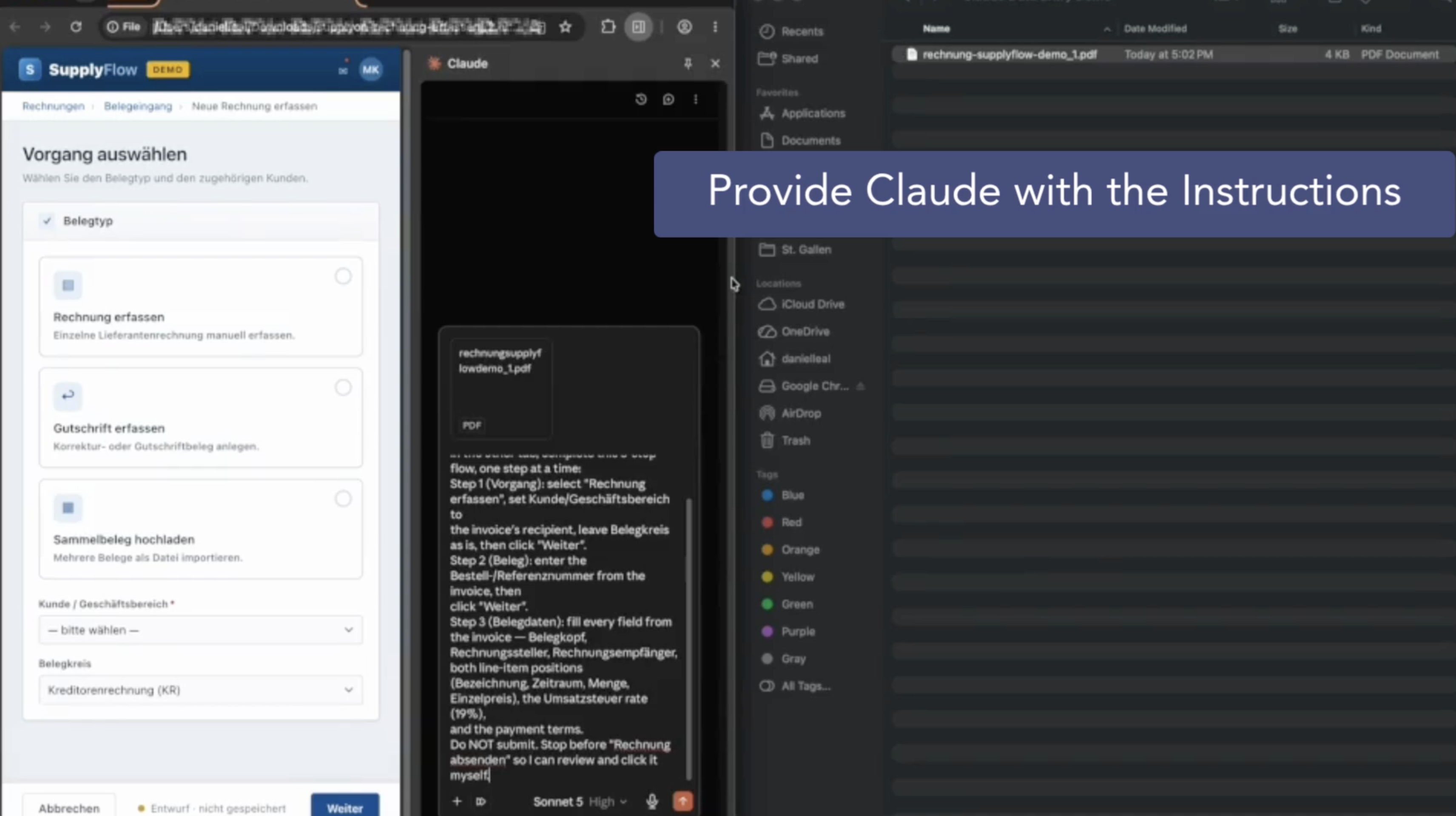Expand the High effort level dropdown
Image resolution: width=1456 pixels, height=816 pixels.
(x=608, y=801)
